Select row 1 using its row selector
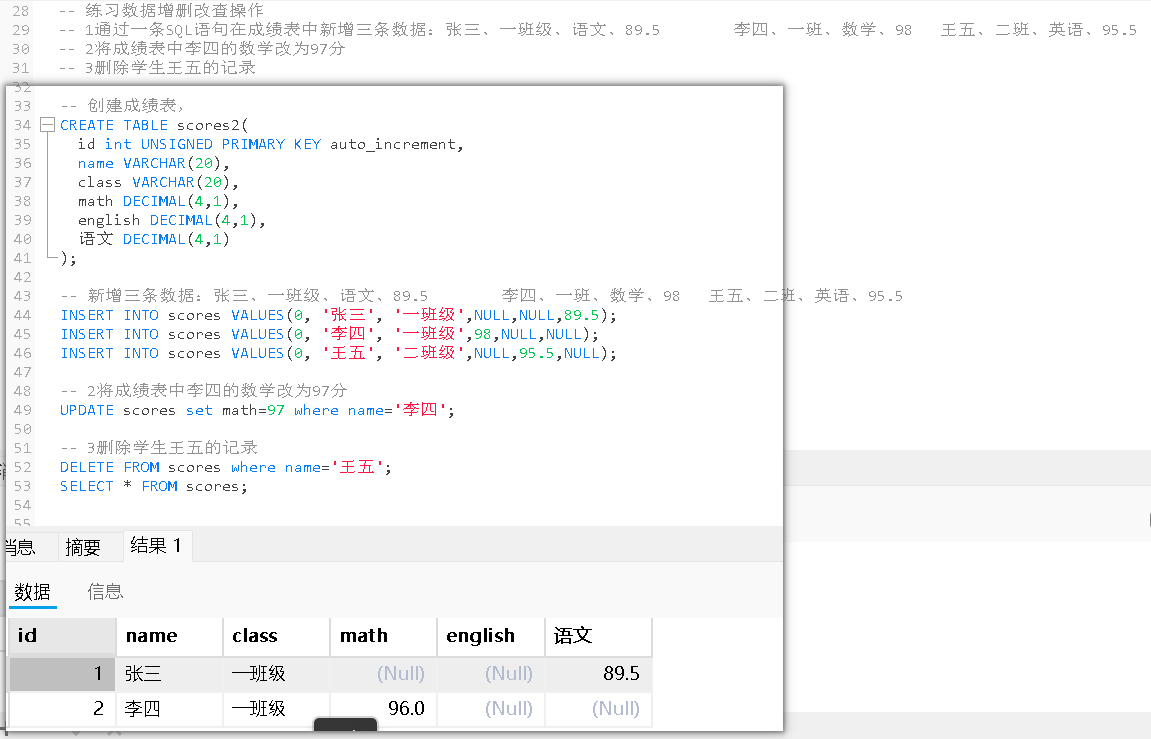The image size is (1151, 739). (60, 673)
